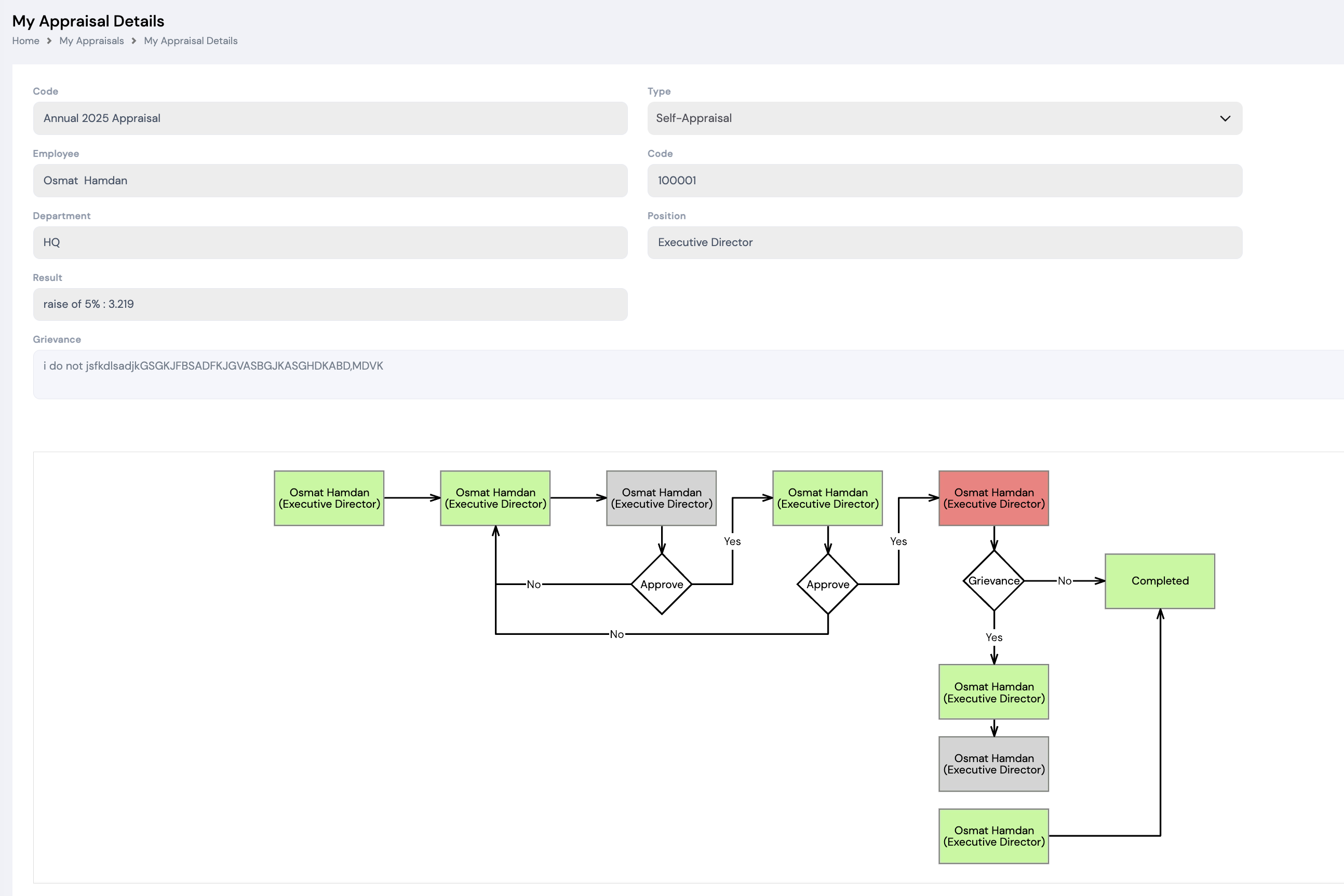Image resolution: width=1344 pixels, height=896 pixels.
Task: Click the Type field label
Action: pos(658,91)
